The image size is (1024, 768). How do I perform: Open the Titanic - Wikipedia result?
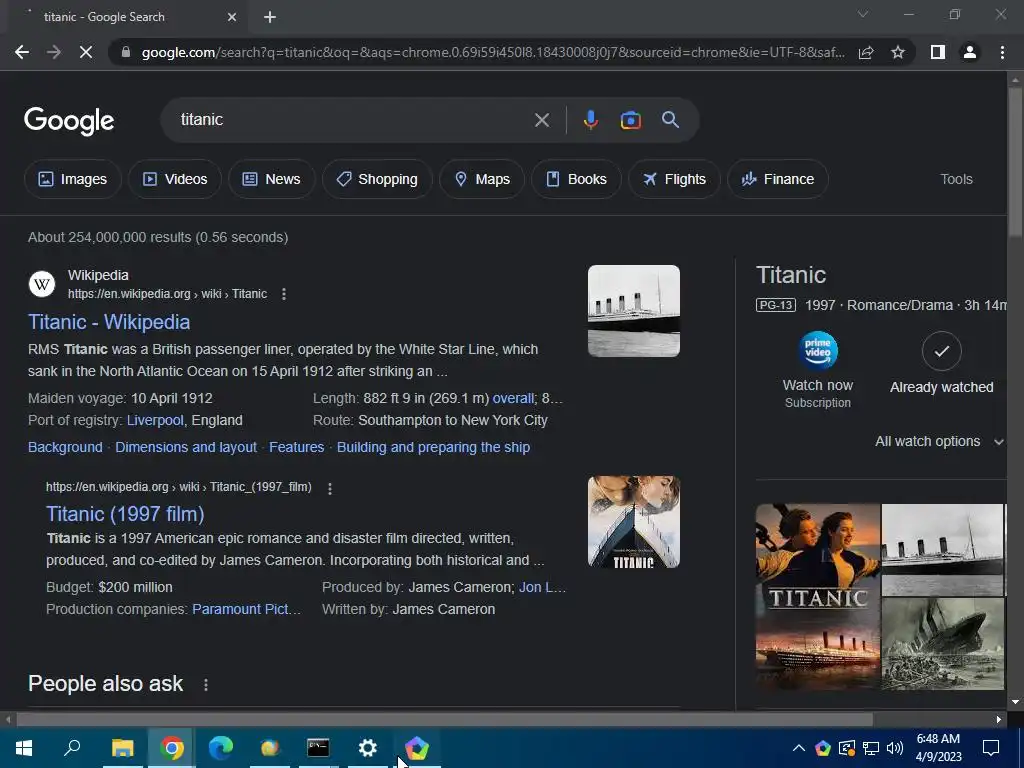[x=109, y=322]
